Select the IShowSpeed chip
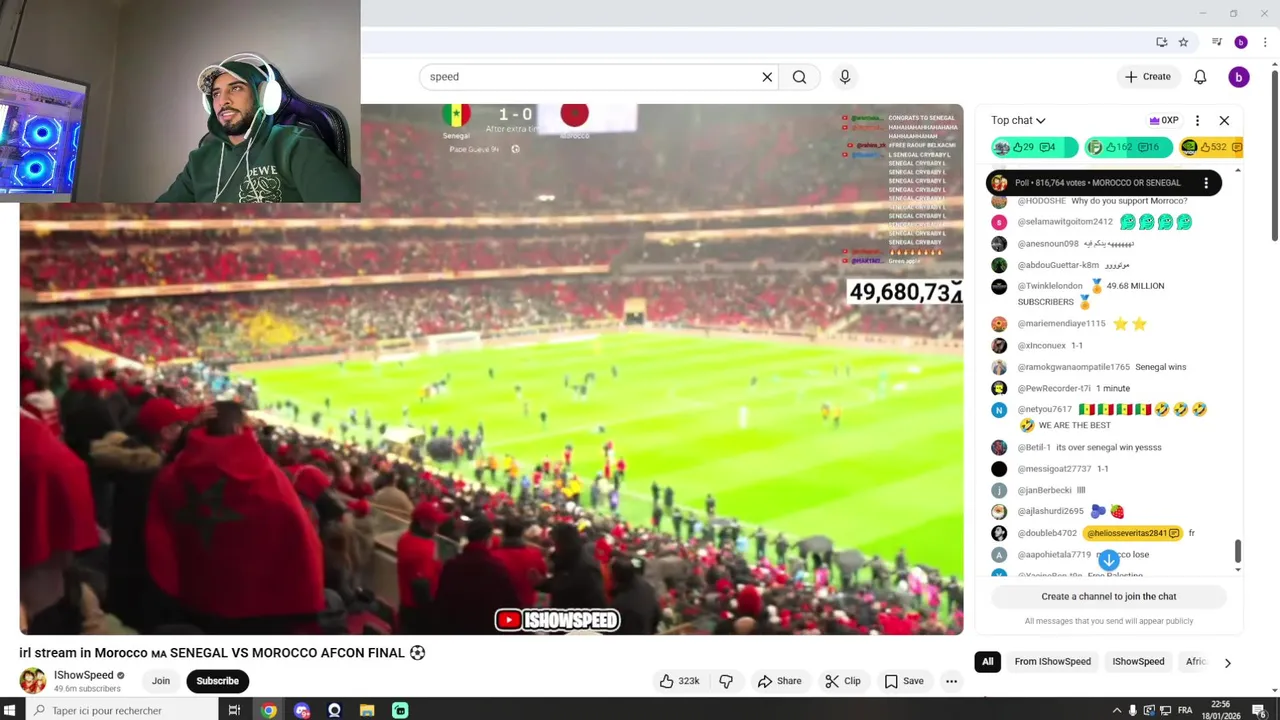 [1138, 662]
